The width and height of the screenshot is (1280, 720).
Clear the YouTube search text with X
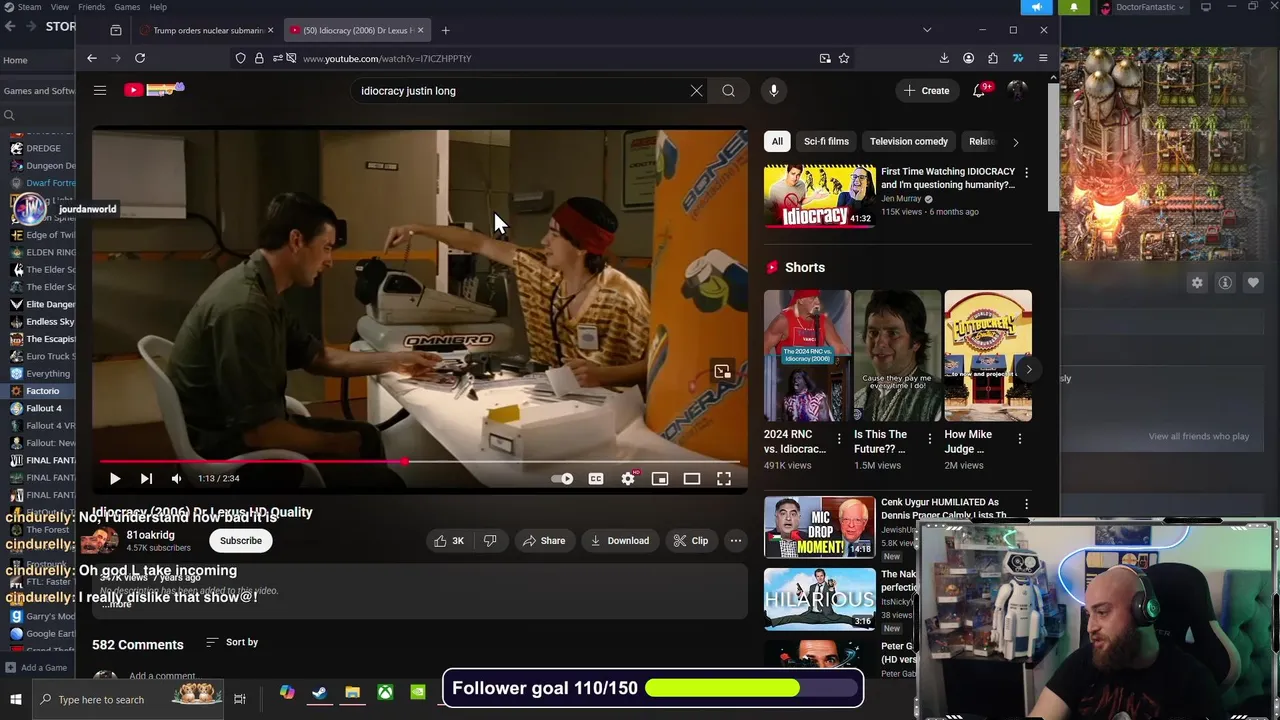click(x=696, y=91)
